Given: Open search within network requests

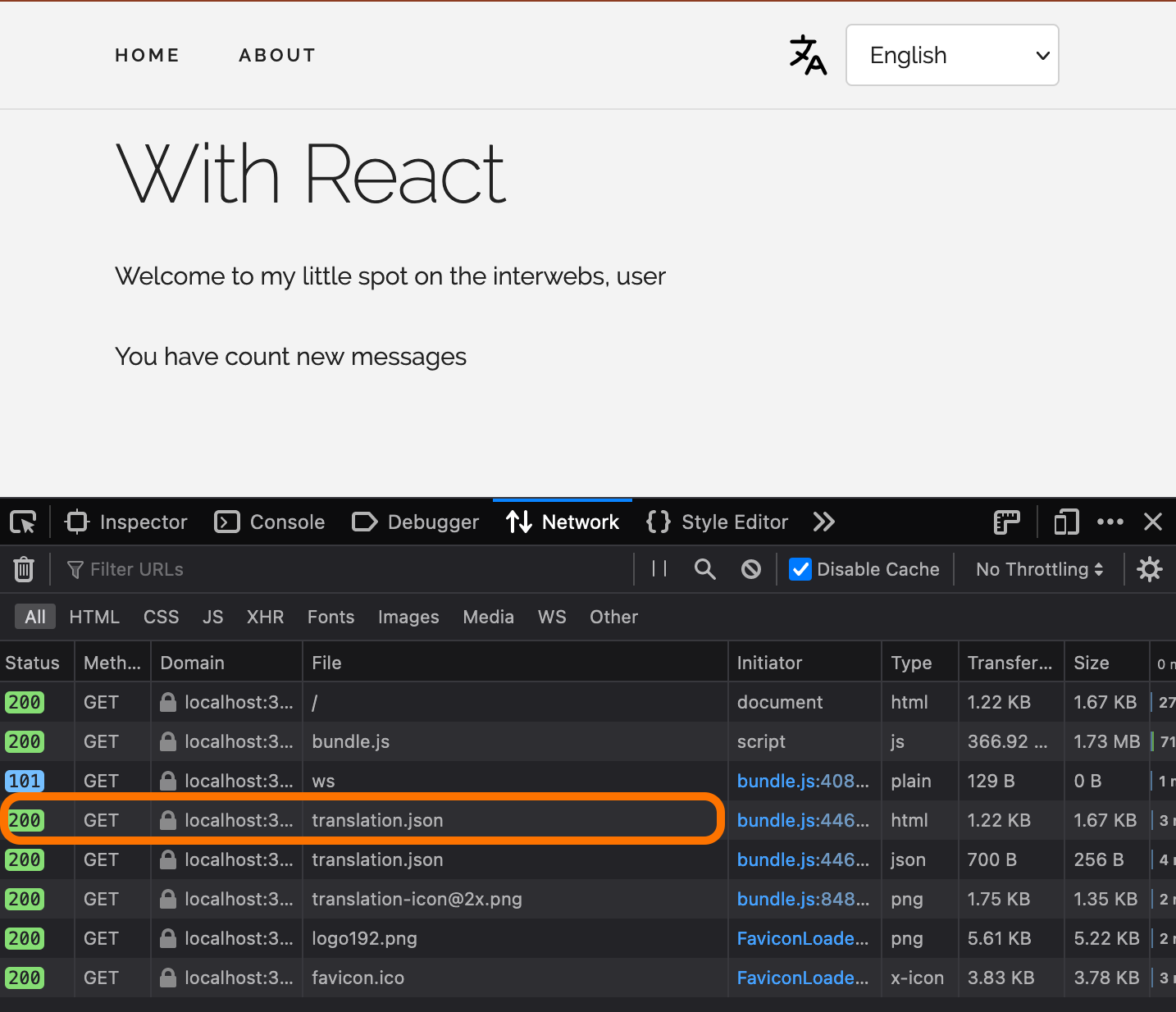Looking at the screenshot, I should [x=704, y=569].
